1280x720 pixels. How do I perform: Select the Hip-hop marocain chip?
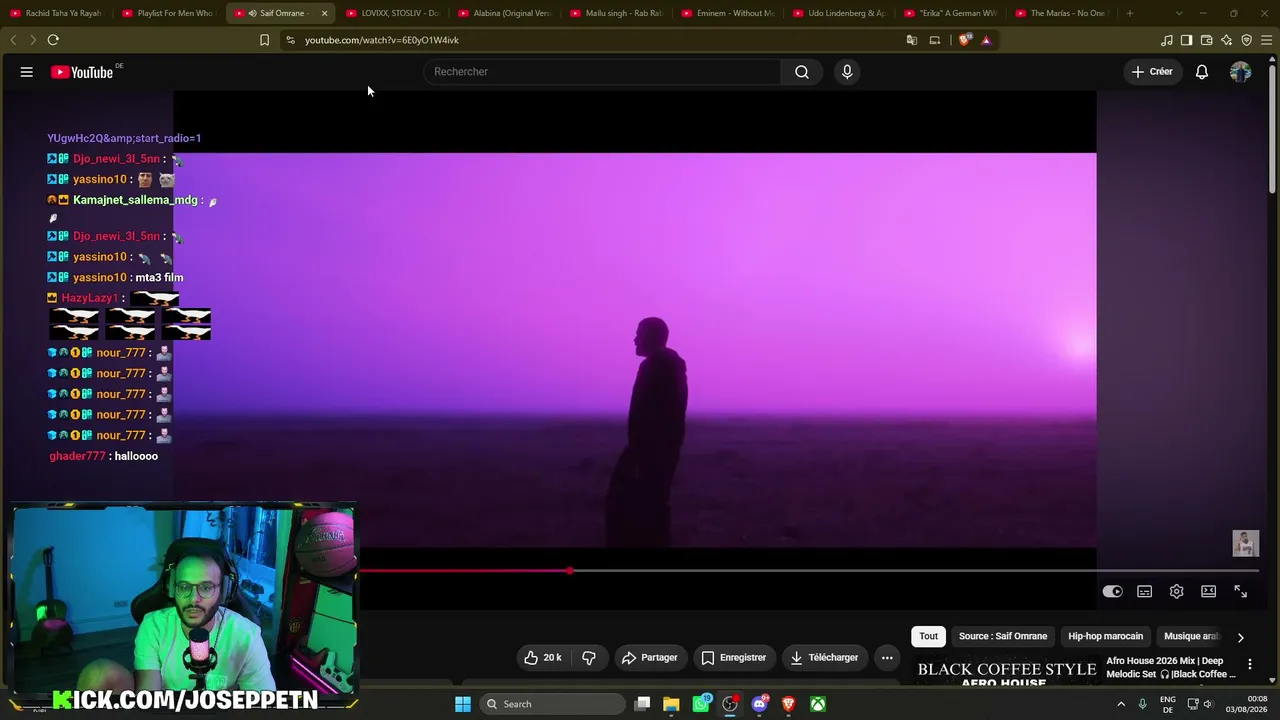1105,636
